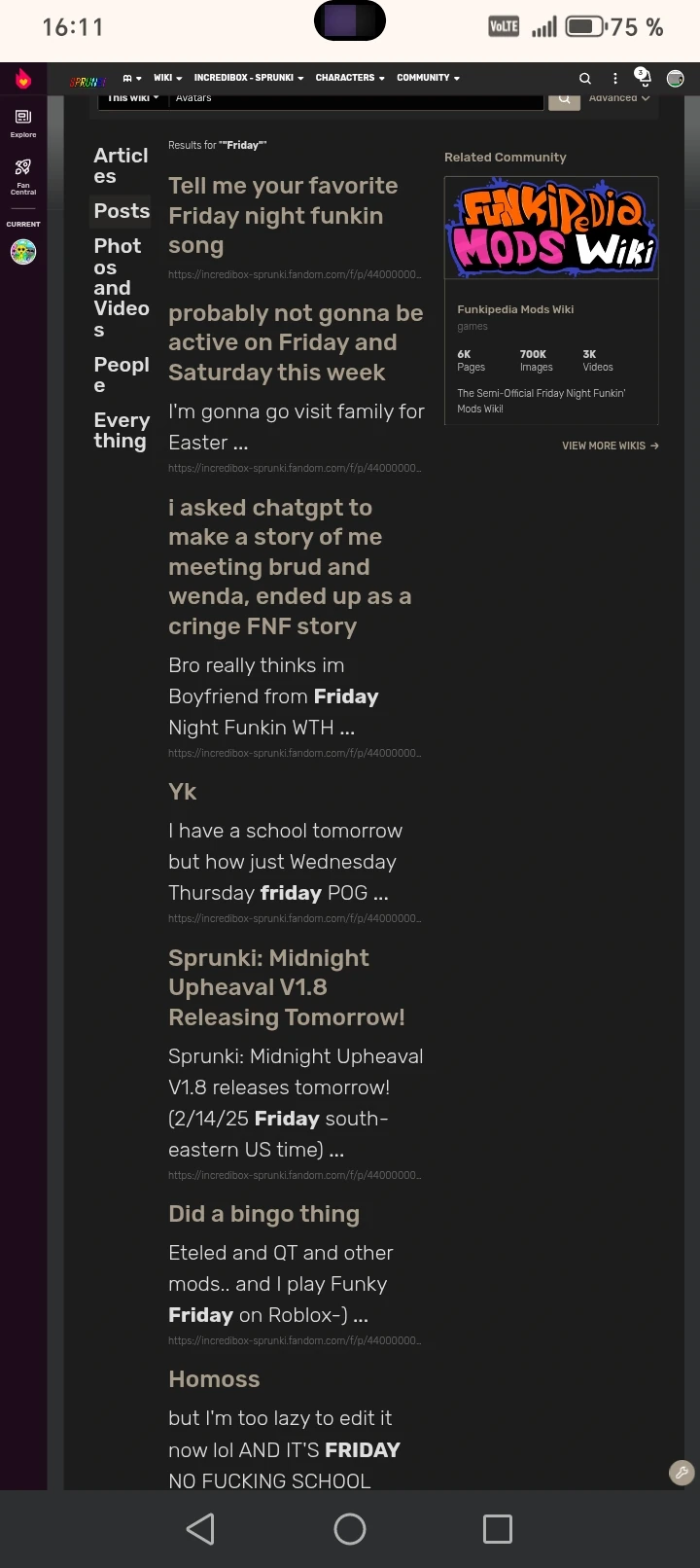Open notifications bell with badge
This screenshot has height=1568, width=700.
pos(642,77)
